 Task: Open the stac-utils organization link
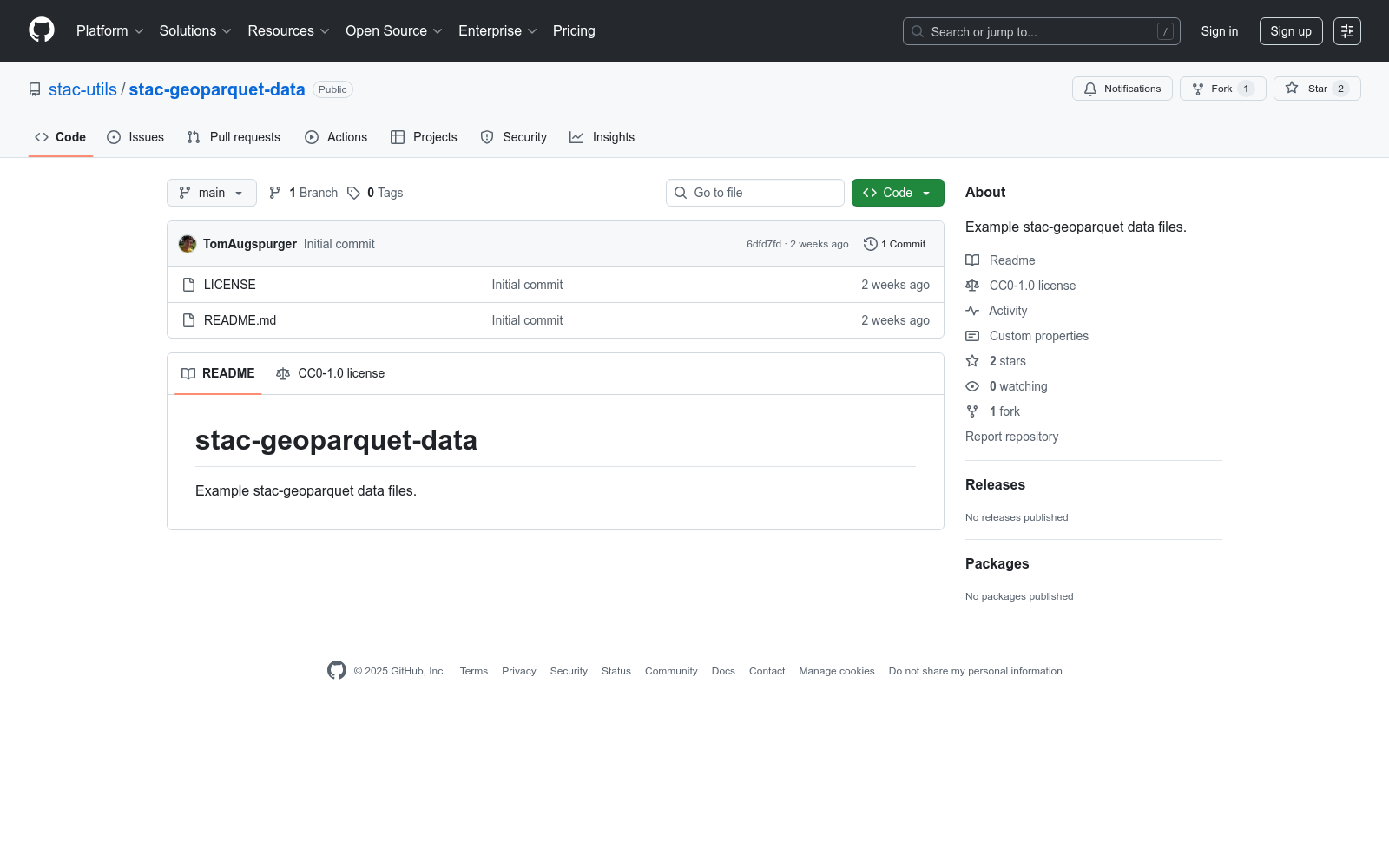click(82, 89)
